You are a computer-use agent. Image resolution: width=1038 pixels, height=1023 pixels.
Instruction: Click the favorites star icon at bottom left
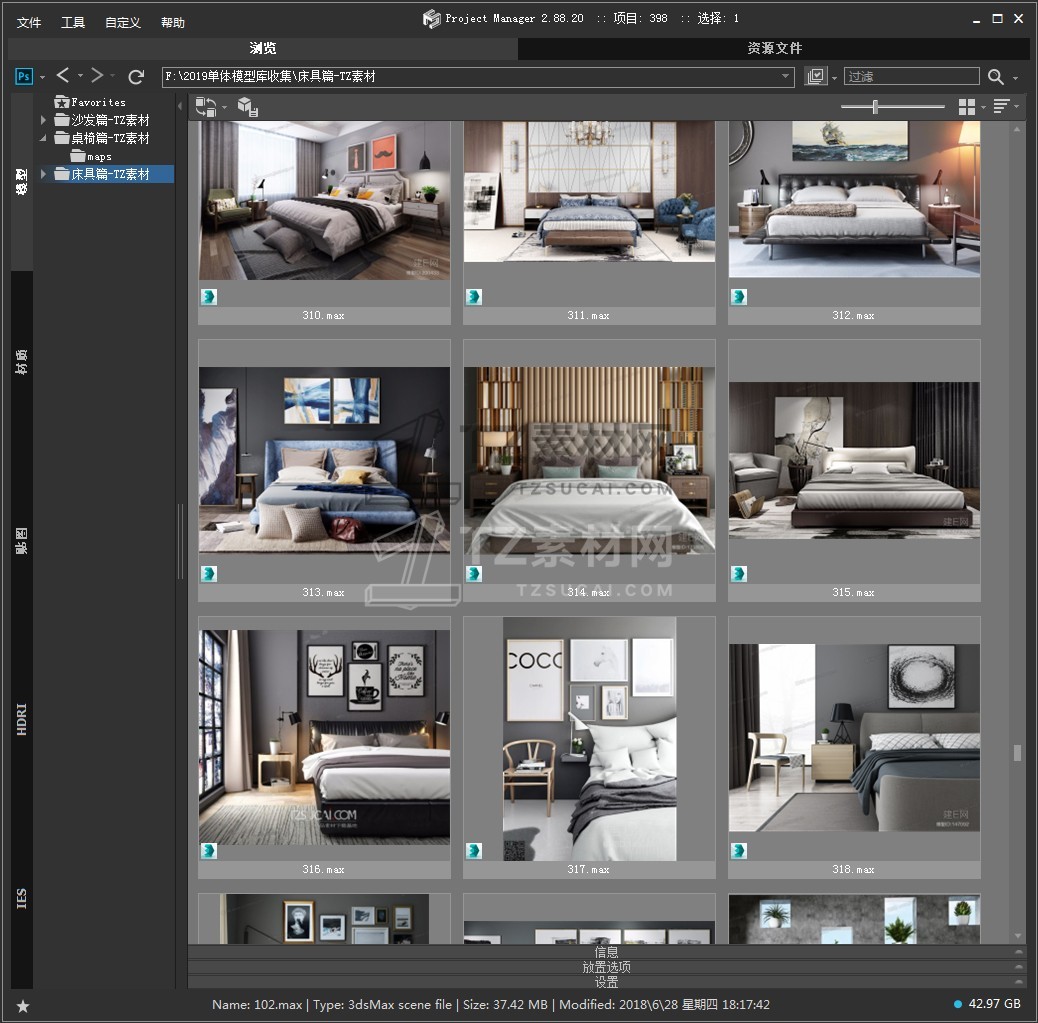pyautogui.click(x=23, y=1005)
